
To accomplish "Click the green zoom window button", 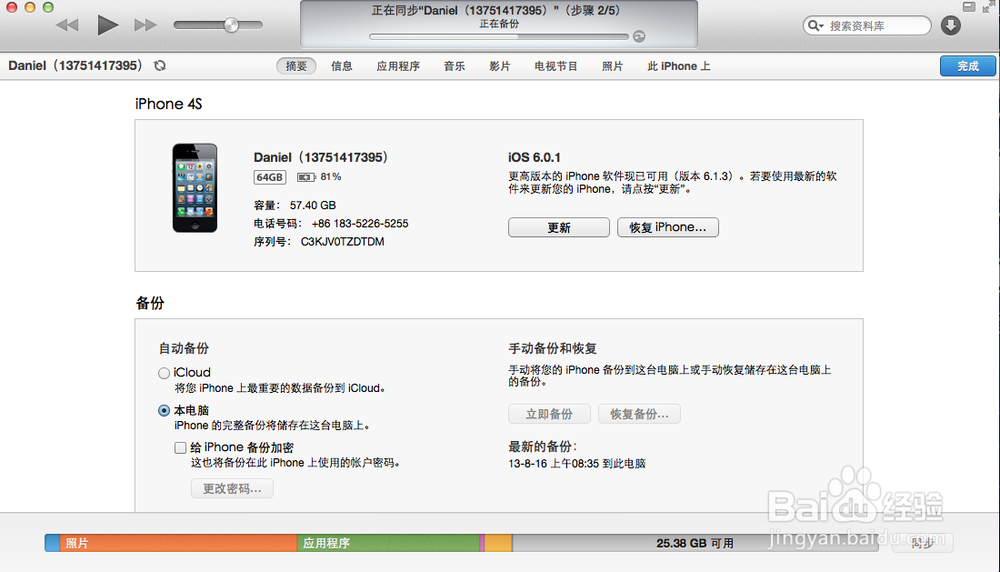I will point(48,7).
